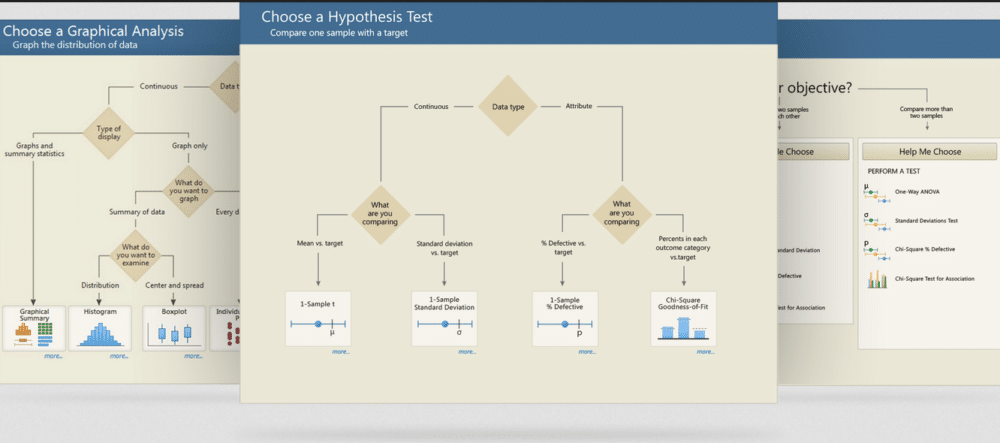This screenshot has height=443, width=1000.
Task: Pick the Boxplot graph icon
Action: click(x=168, y=336)
